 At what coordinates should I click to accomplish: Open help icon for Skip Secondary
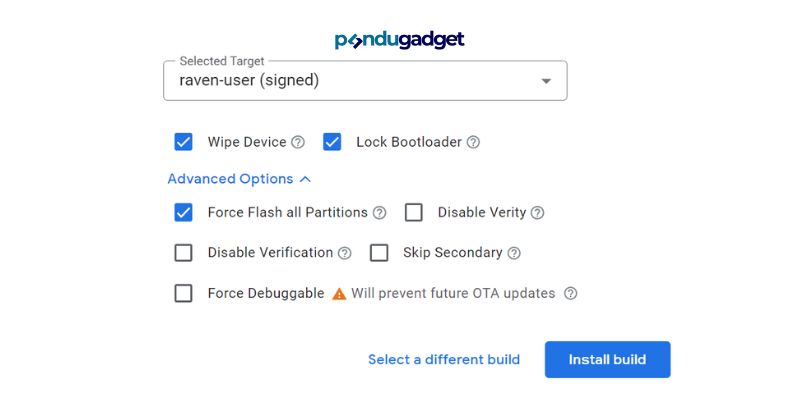coord(514,253)
